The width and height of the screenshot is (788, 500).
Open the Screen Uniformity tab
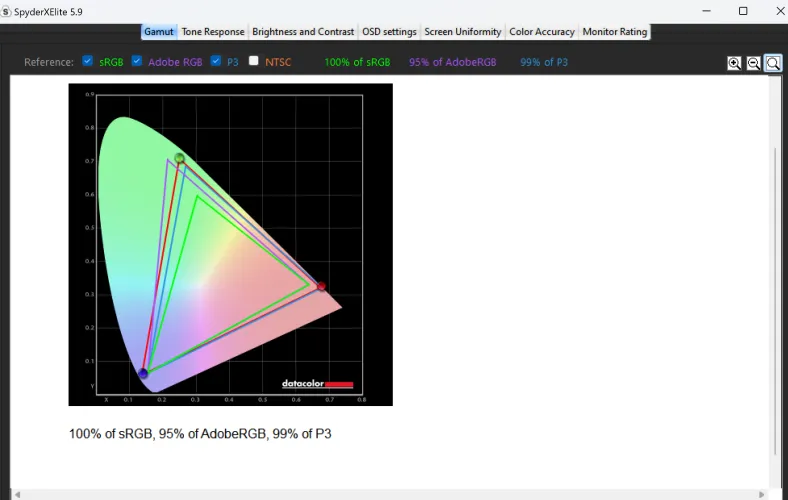(462, 32)
